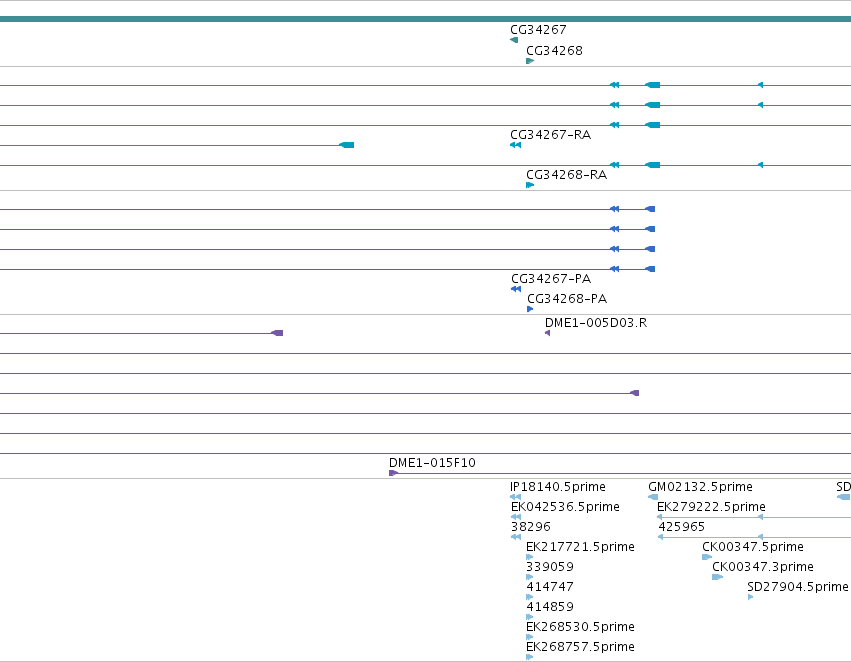Click the CK00347.3prime exon glyph
The image size is (851, 662).
tap(717, 577)
